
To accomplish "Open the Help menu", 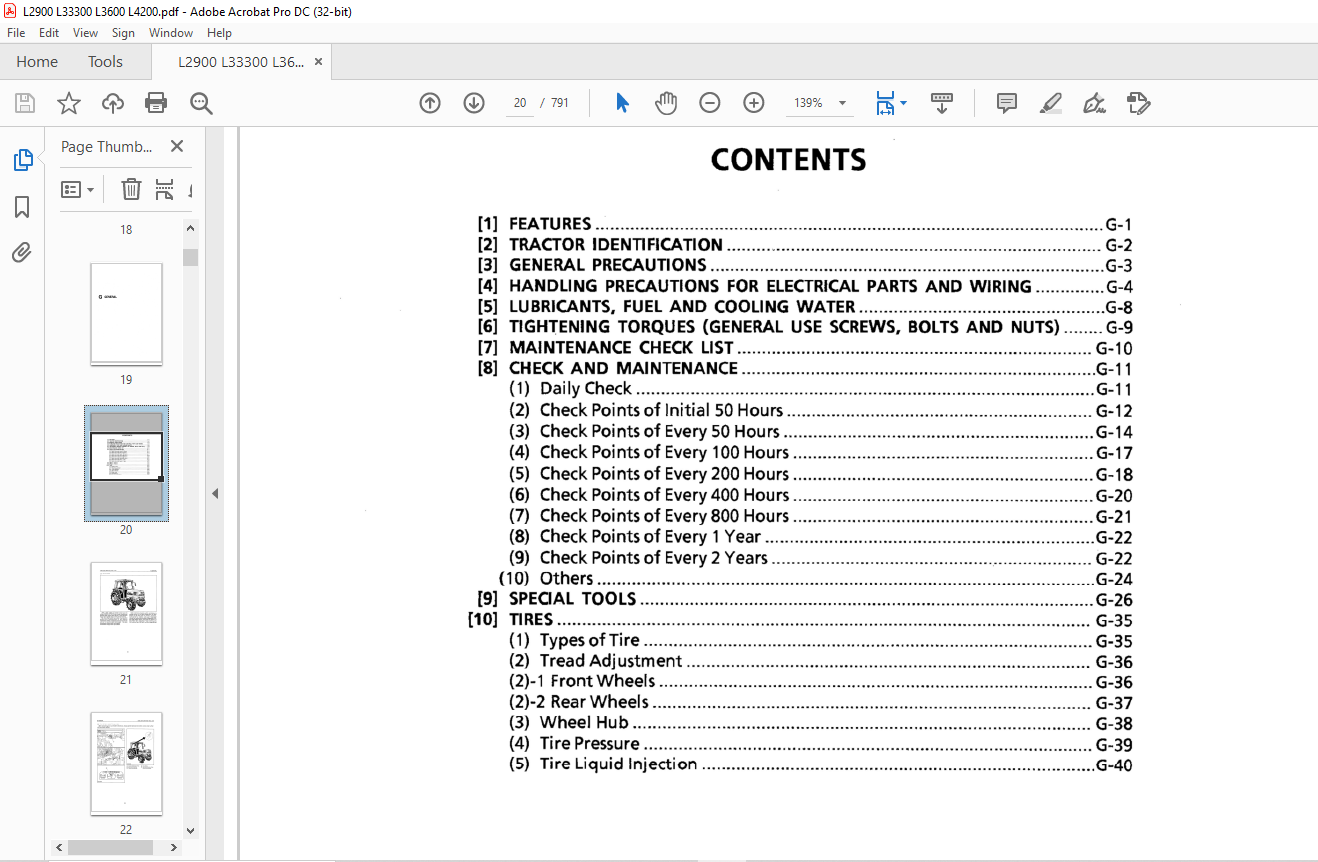I will pos(219,33).
